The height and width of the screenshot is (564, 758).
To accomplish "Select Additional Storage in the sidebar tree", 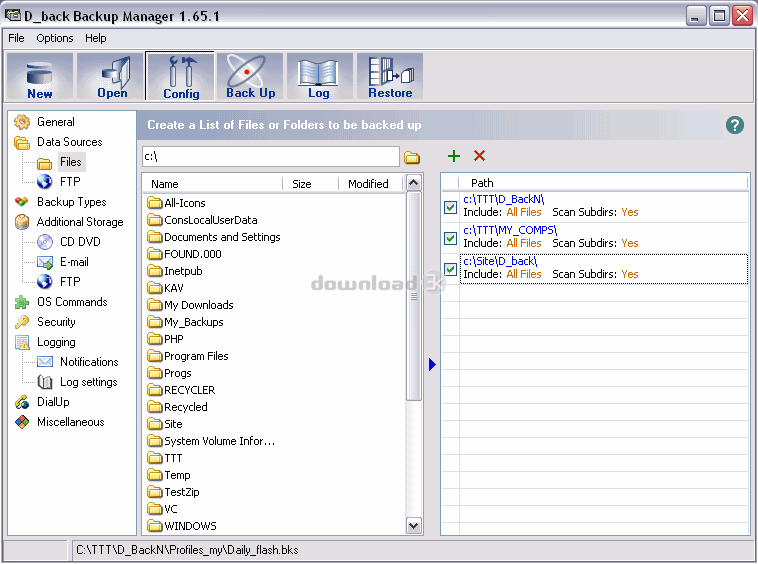I will [x=80, y=222].
